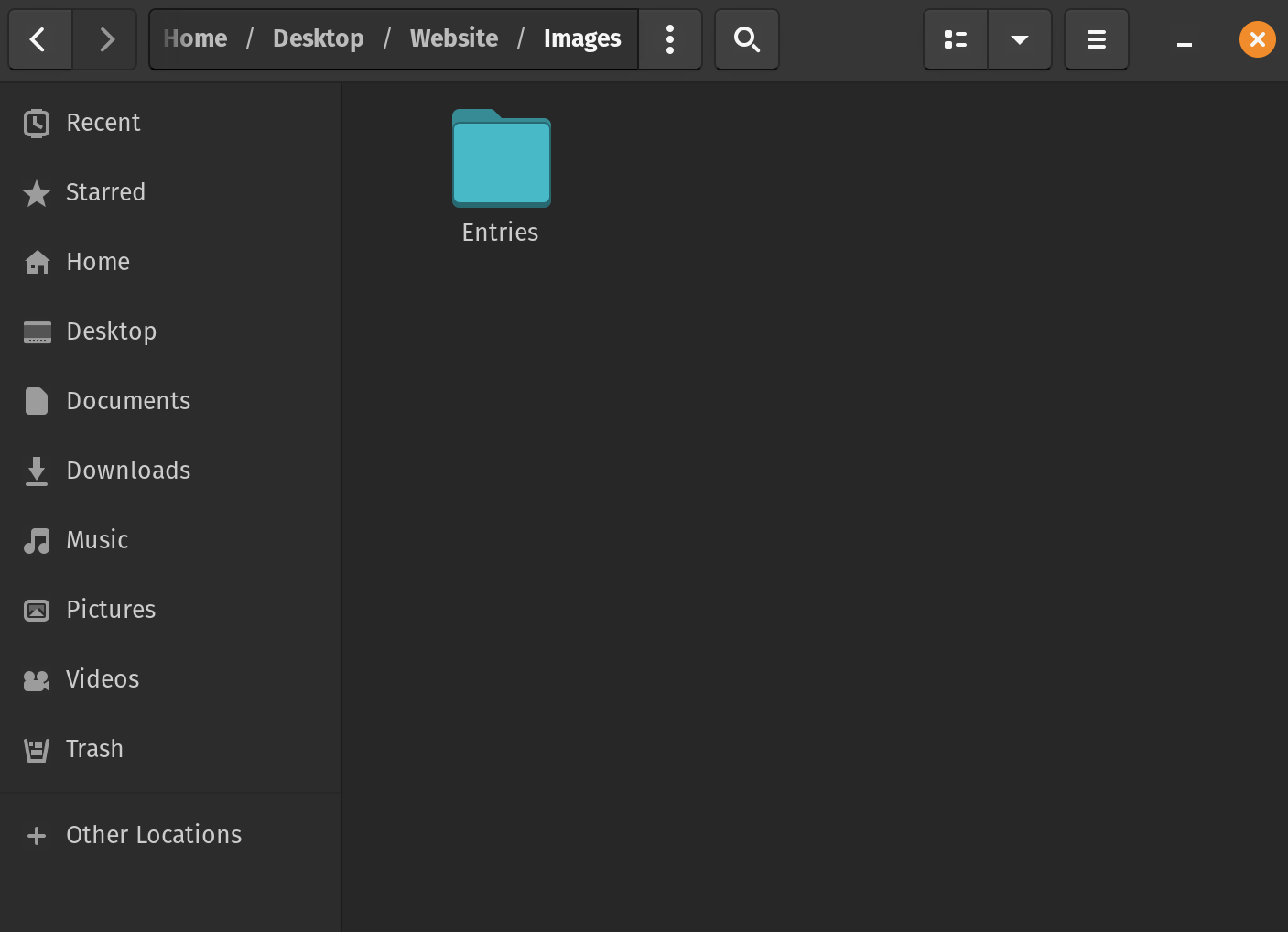Jump to Website in the breadcrumb
The height and width of the screenshot is (932, 1288).
[453, 39]
